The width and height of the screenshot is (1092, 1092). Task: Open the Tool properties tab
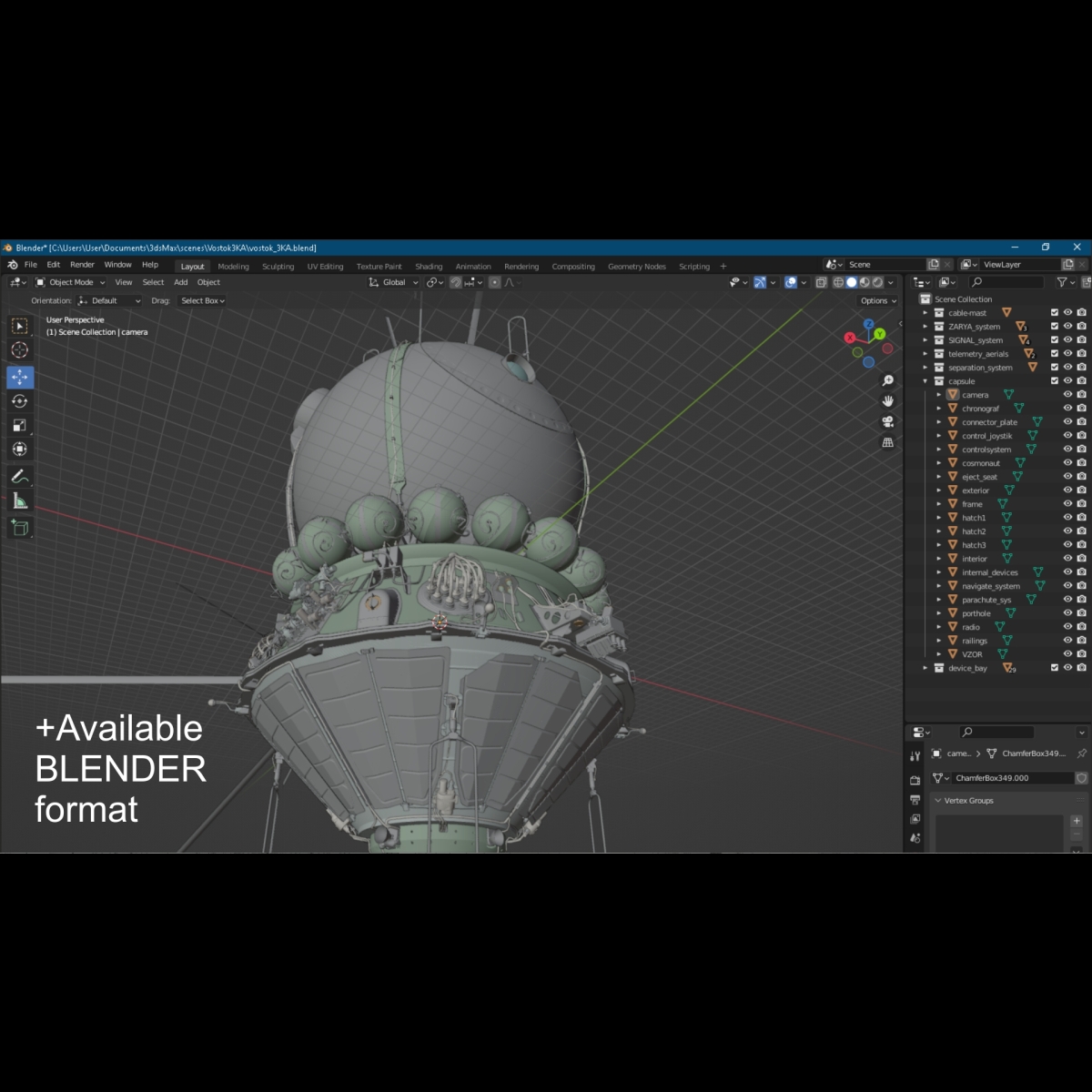point(915,757)
